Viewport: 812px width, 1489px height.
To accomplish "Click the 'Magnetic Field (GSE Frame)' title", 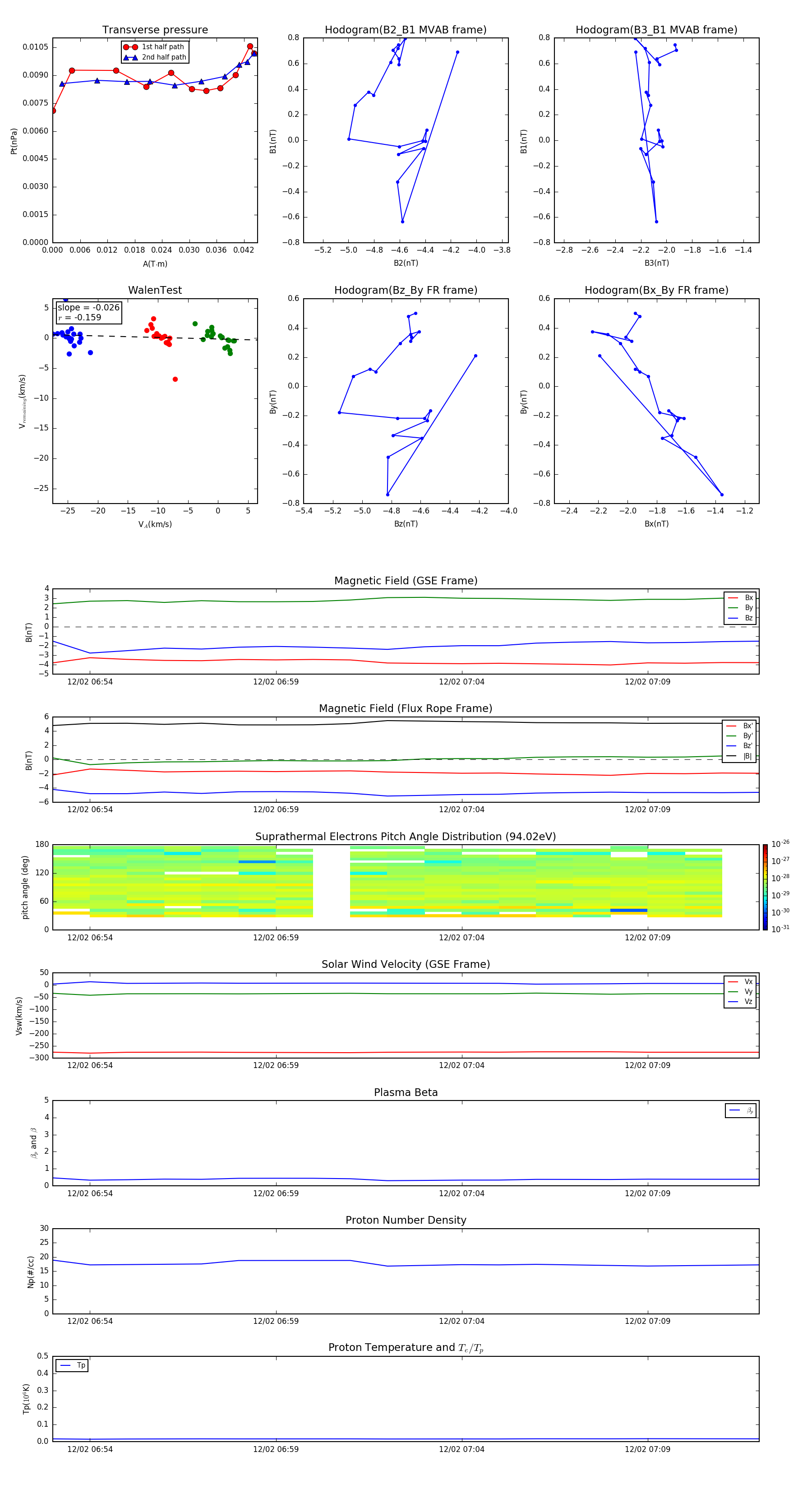I will click(x=406, y=581).
